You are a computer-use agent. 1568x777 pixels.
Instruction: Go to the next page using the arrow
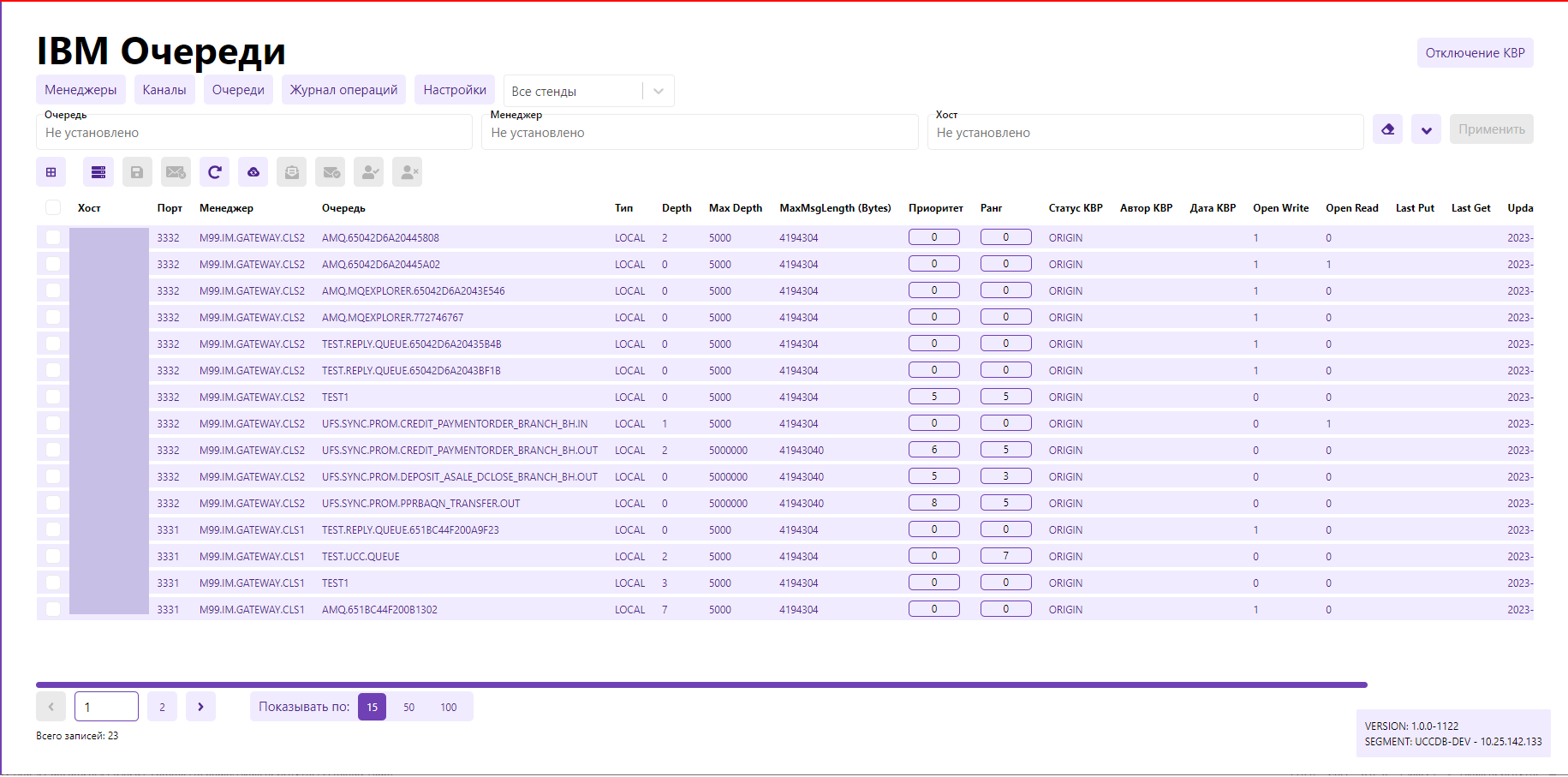pyautogui.click(x=200, y=707)
